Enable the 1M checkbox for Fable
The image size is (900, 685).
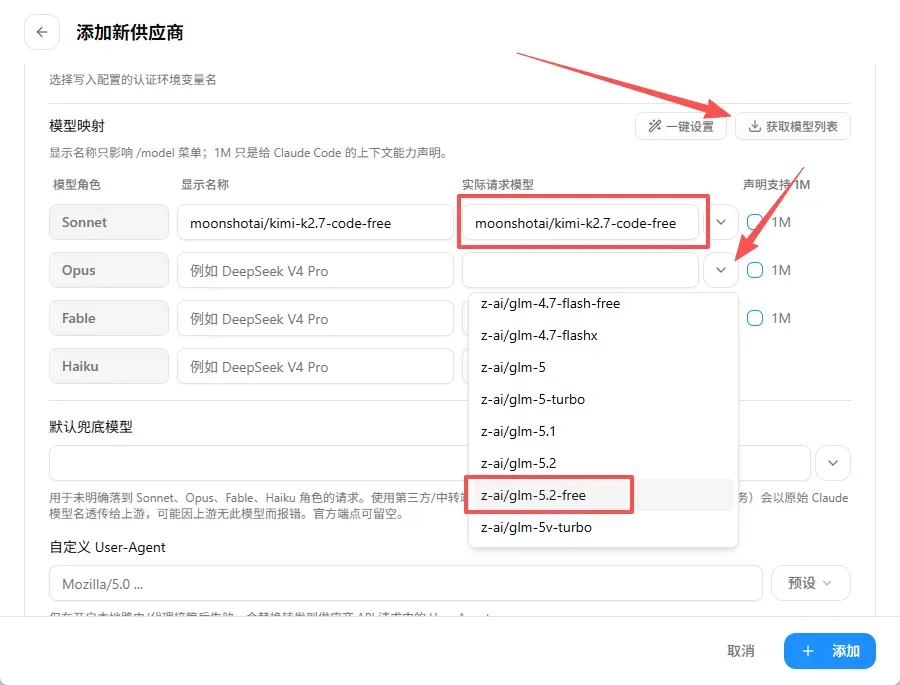pyautogui.click(x=755, y=318)
